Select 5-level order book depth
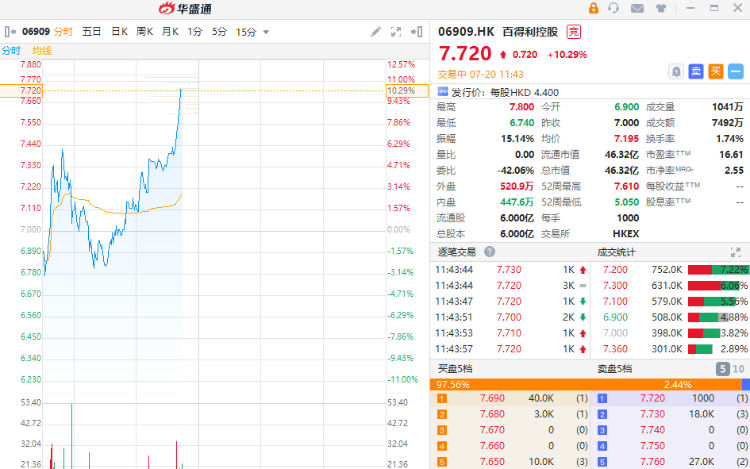 (722, 369)
